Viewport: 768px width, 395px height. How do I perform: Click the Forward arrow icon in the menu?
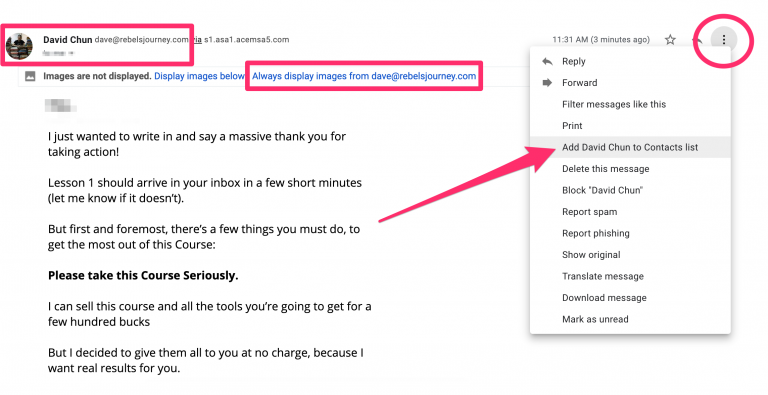click(547, 83)
